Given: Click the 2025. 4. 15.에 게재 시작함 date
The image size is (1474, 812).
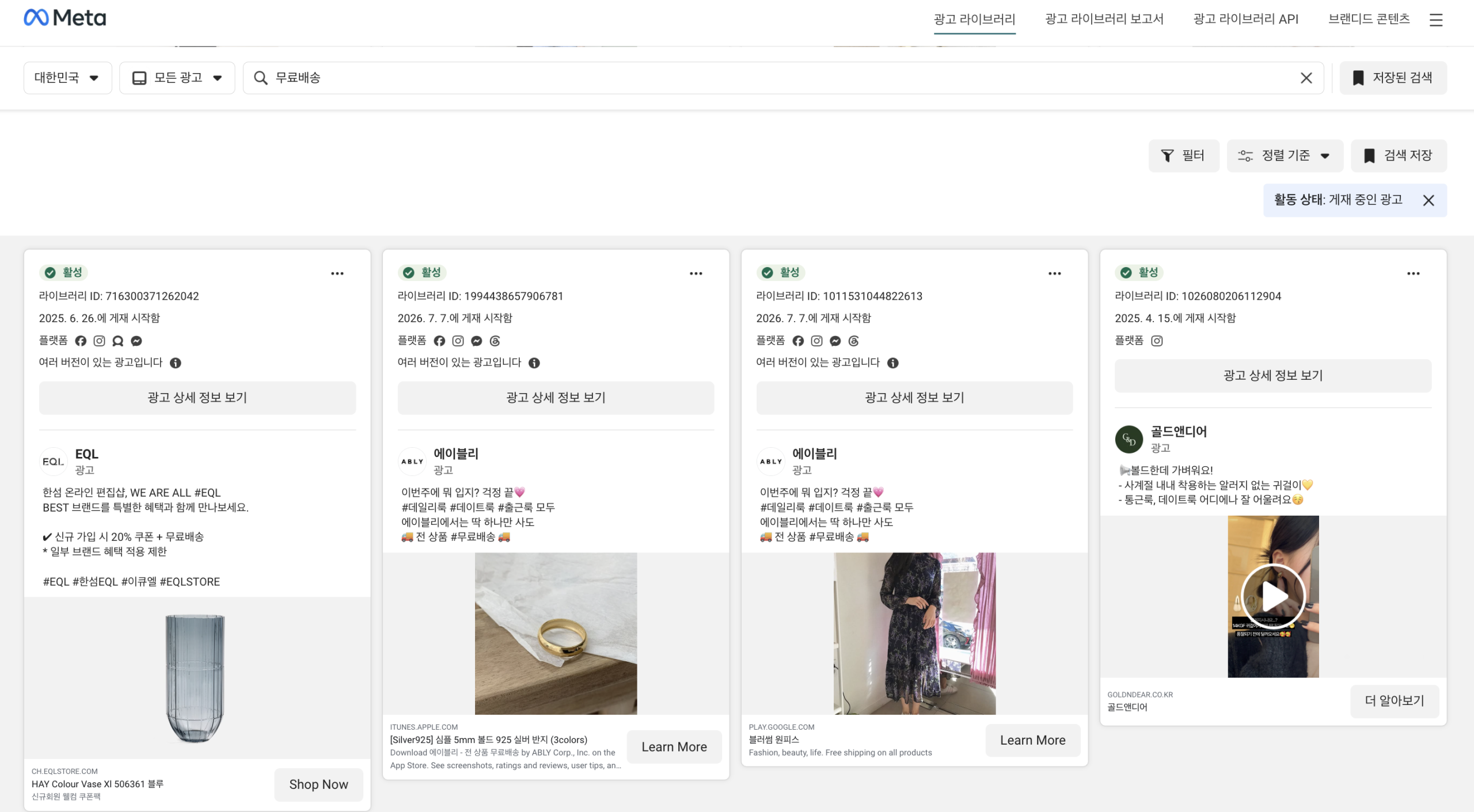Looking at the screenshot, I should point(1175,318).
